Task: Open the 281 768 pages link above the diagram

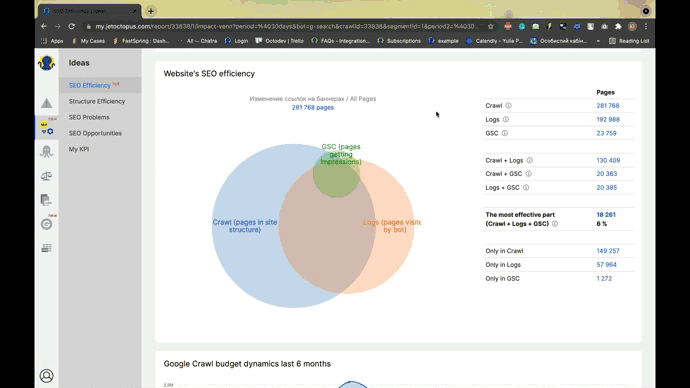Action: coord(313,107)
